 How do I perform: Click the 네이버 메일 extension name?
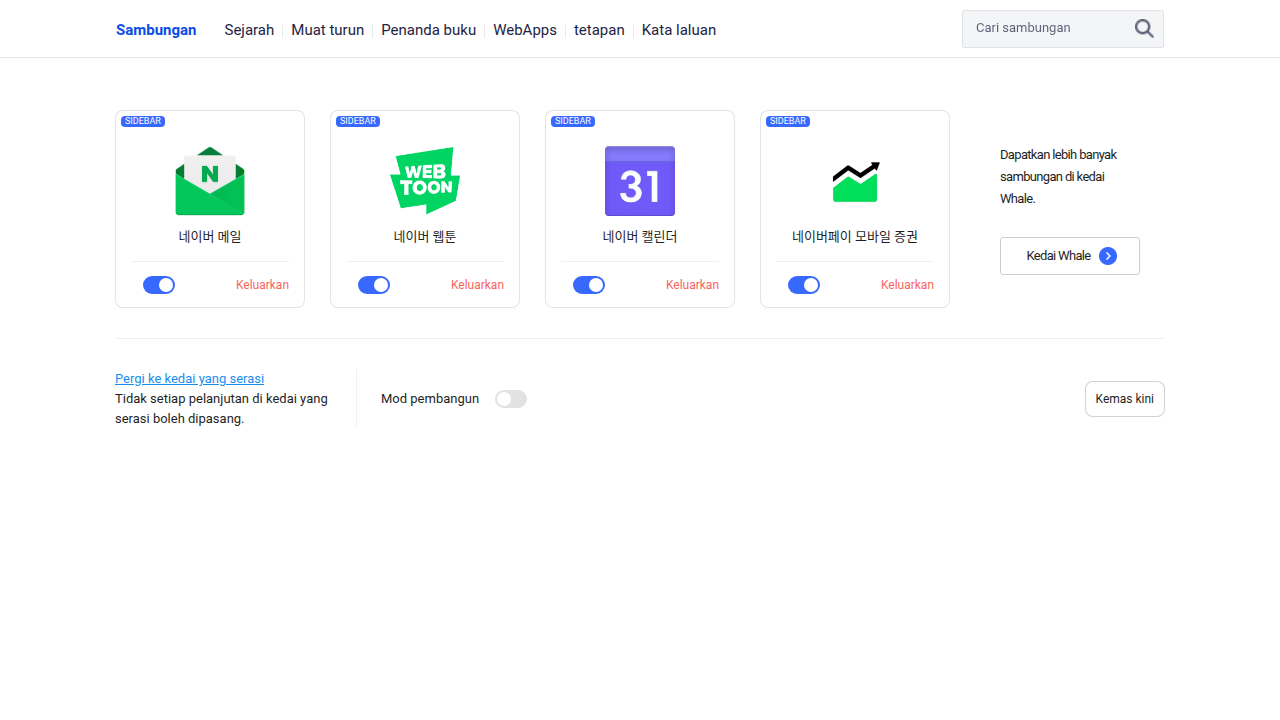(210, 237)
